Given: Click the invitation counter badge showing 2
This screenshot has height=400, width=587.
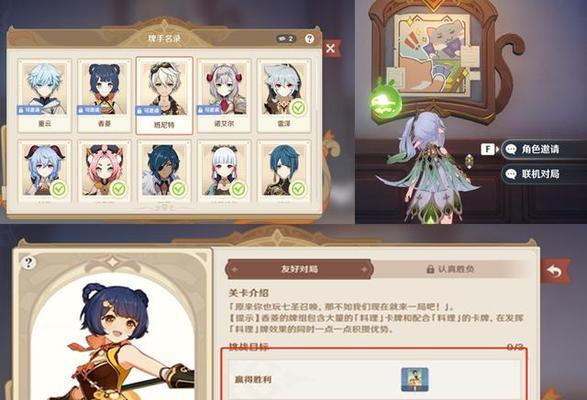Looking at the screenshot, I should [x=286, y=39].
